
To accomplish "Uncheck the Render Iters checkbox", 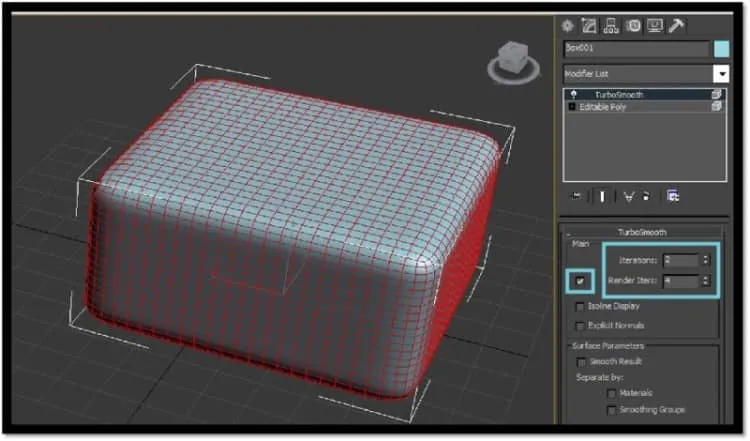I will [x=580, y=281].
